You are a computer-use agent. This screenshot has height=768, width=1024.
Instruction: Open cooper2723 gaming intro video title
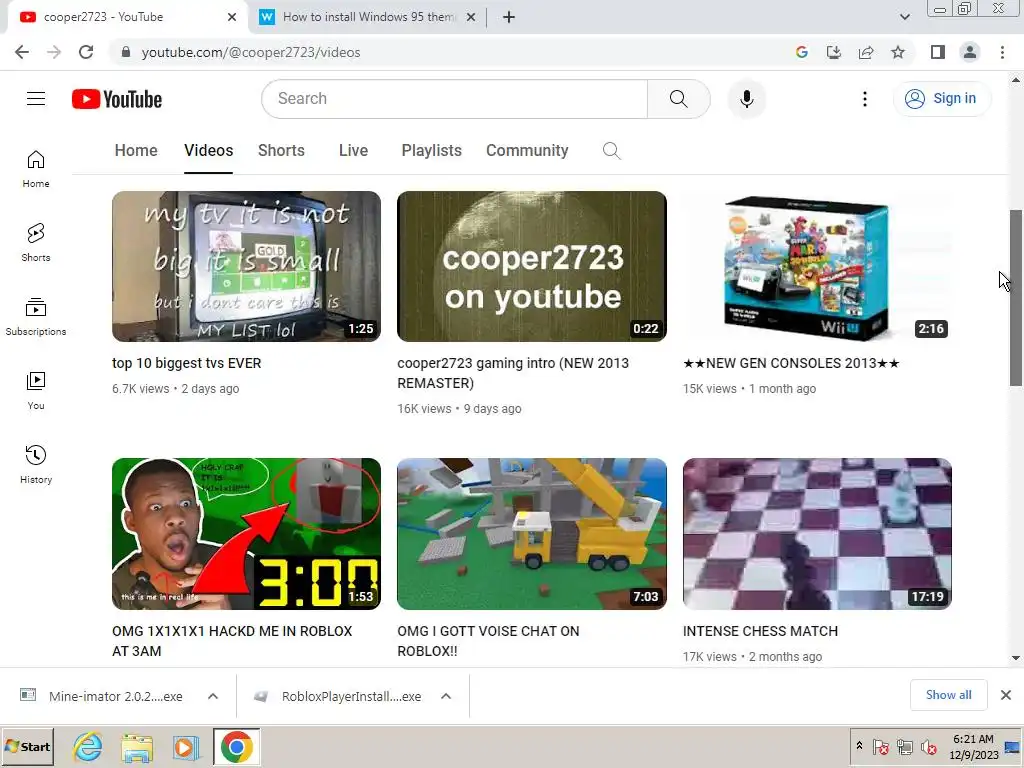tap(513, 373)
